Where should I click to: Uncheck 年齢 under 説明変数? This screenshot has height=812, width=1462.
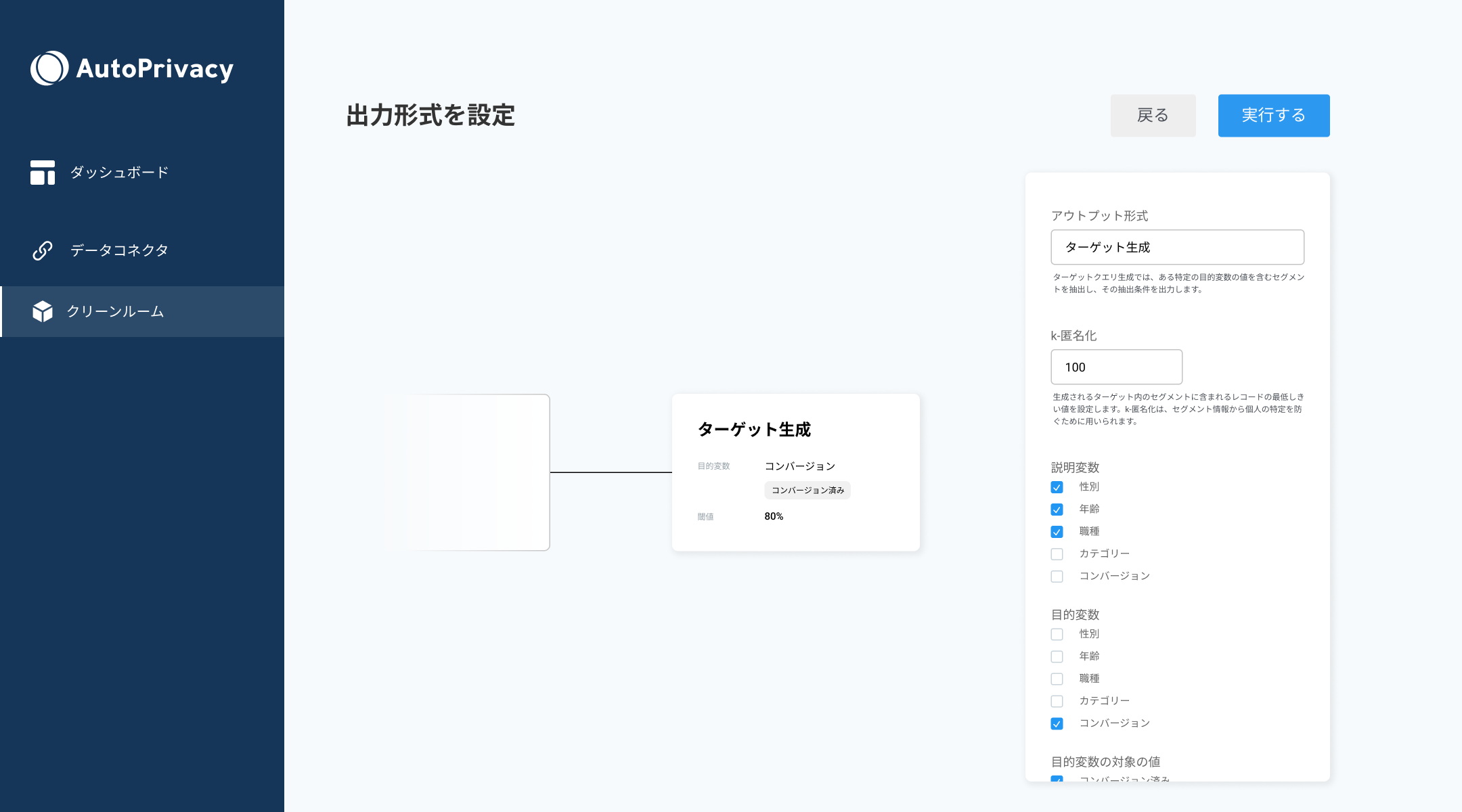pyautogui.click(x=1056, y=509)
